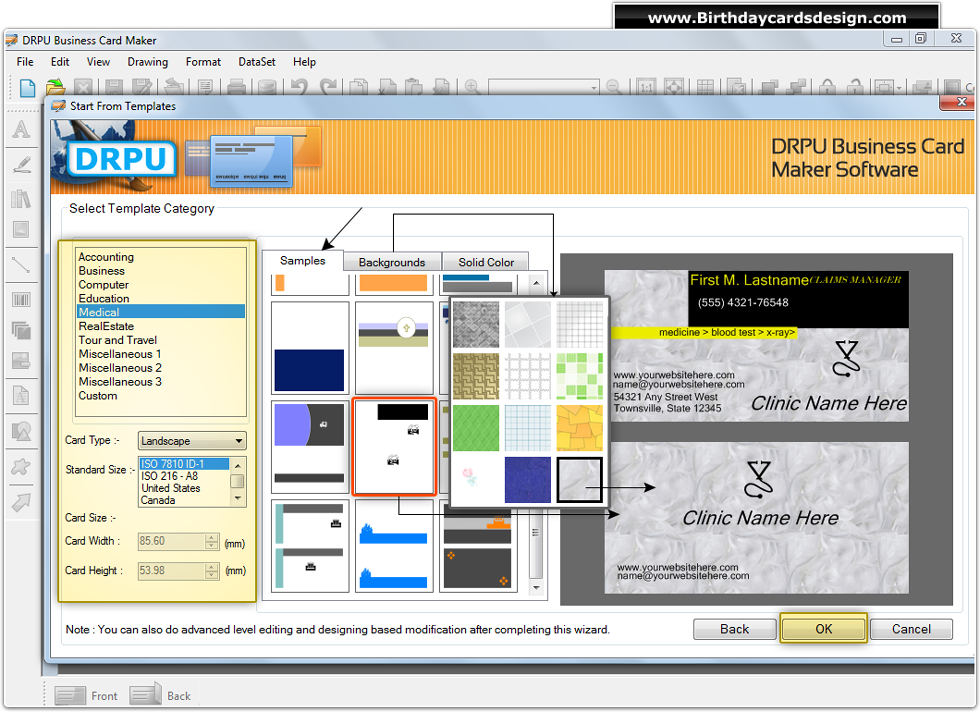Choose the gold maze pattern background swatch

click(476, 376)
